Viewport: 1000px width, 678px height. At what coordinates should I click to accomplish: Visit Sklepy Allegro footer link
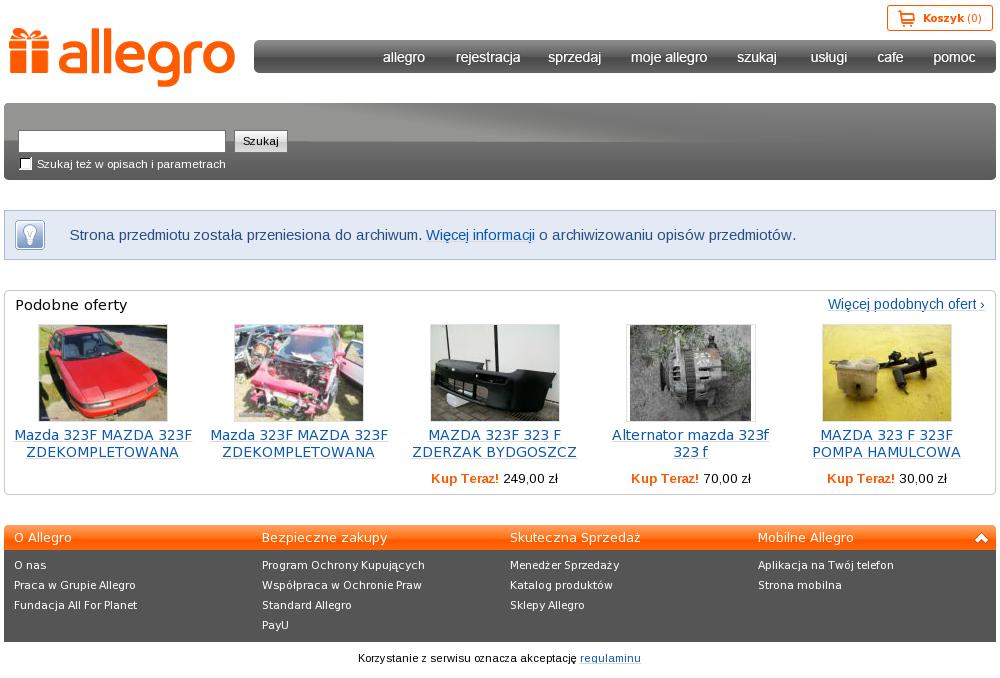pyautogui.click(x=547, y=605)
